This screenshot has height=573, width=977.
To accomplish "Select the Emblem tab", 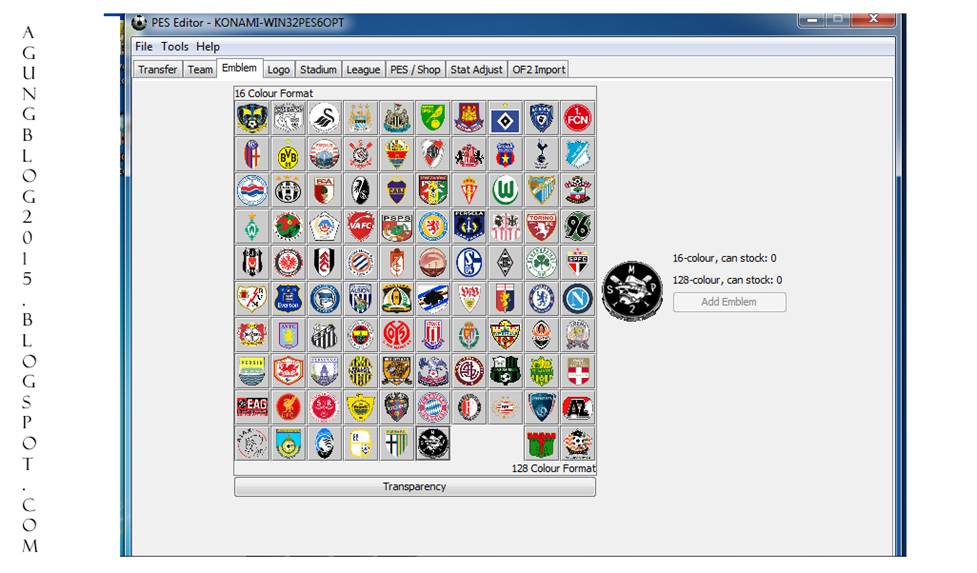I will [x=239, y=68].
